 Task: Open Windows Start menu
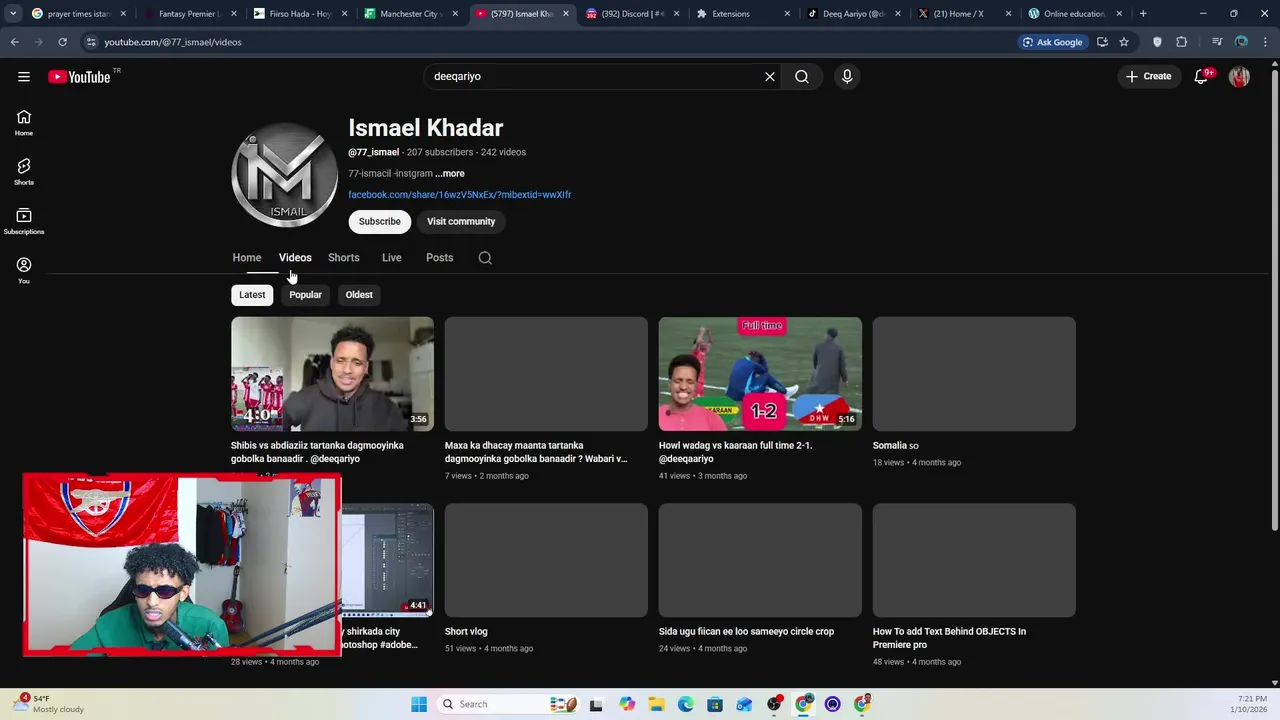418,704
